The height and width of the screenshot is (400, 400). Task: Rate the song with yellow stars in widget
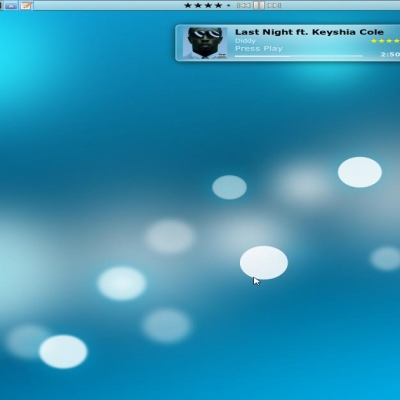(385, 41)
